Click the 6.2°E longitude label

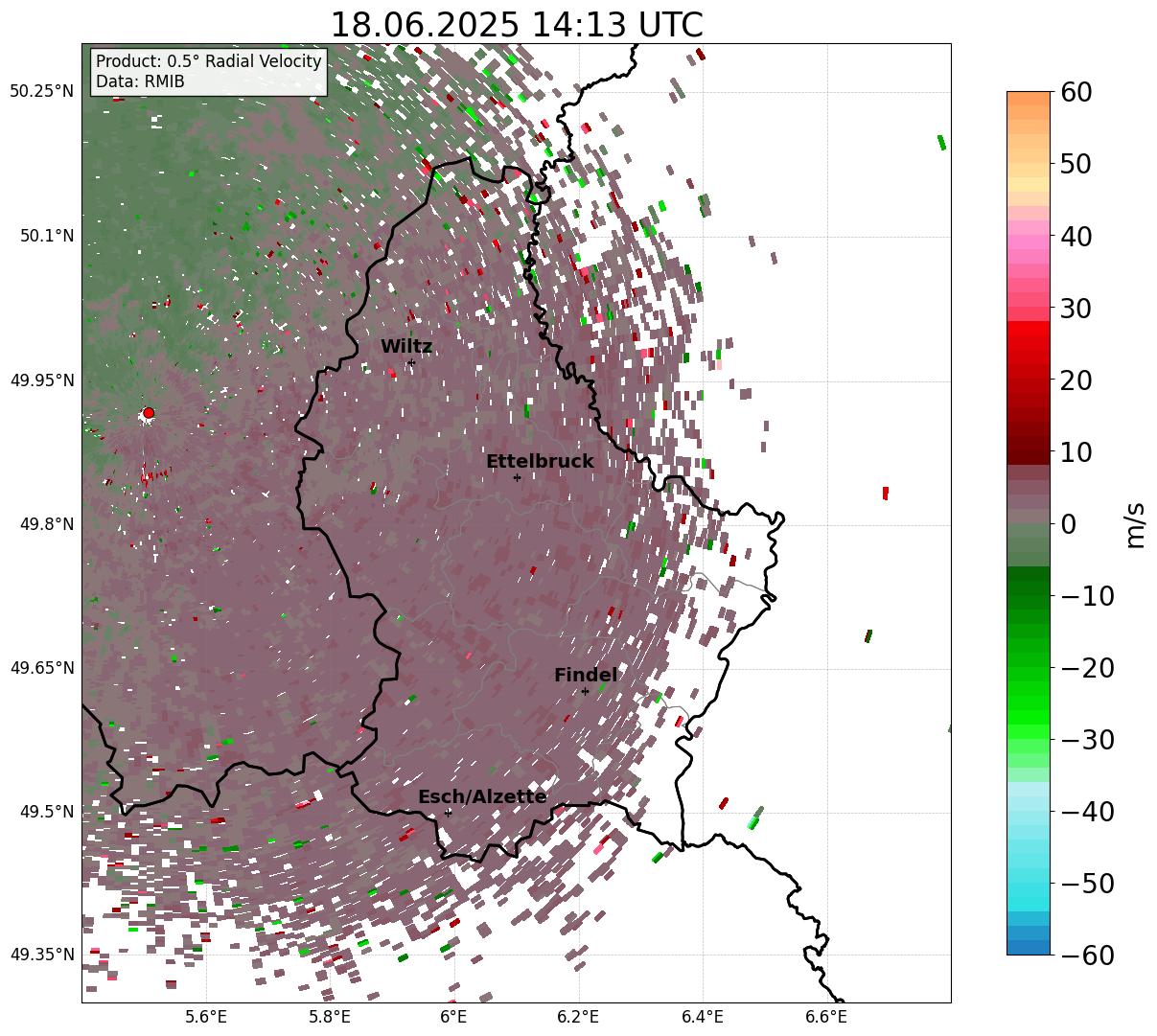tap(578, 1018)
